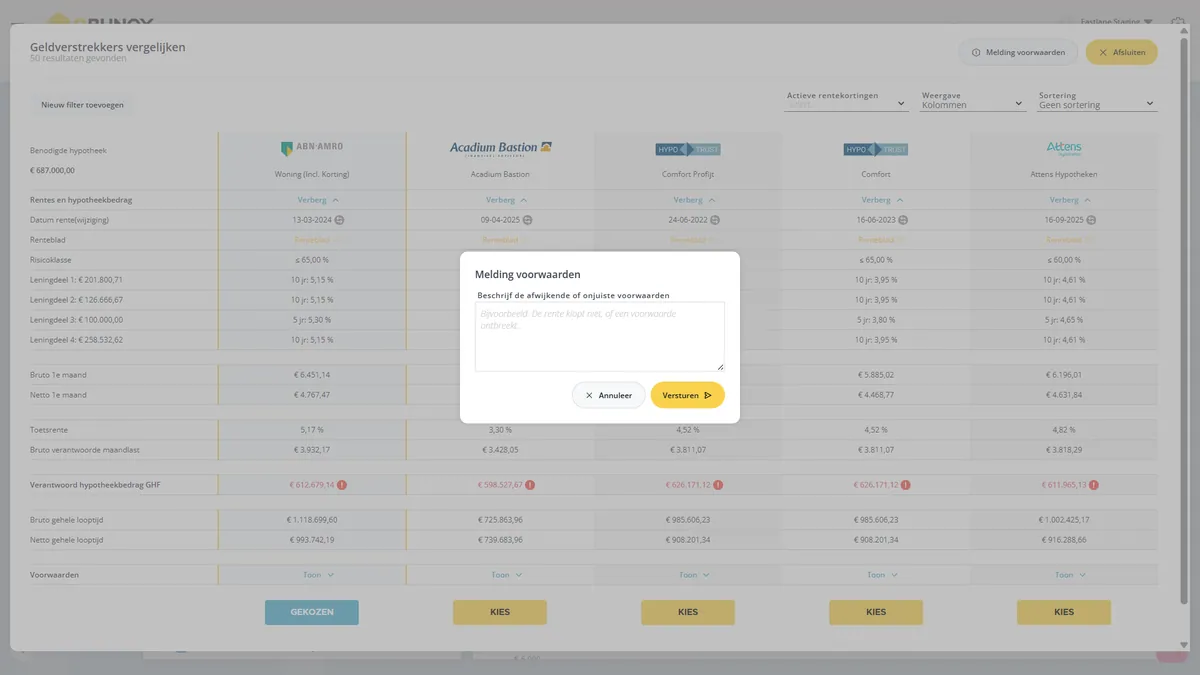Click the textarea resize handle in the dialog
1200x675 pixels.
click(x=719, y=366)
